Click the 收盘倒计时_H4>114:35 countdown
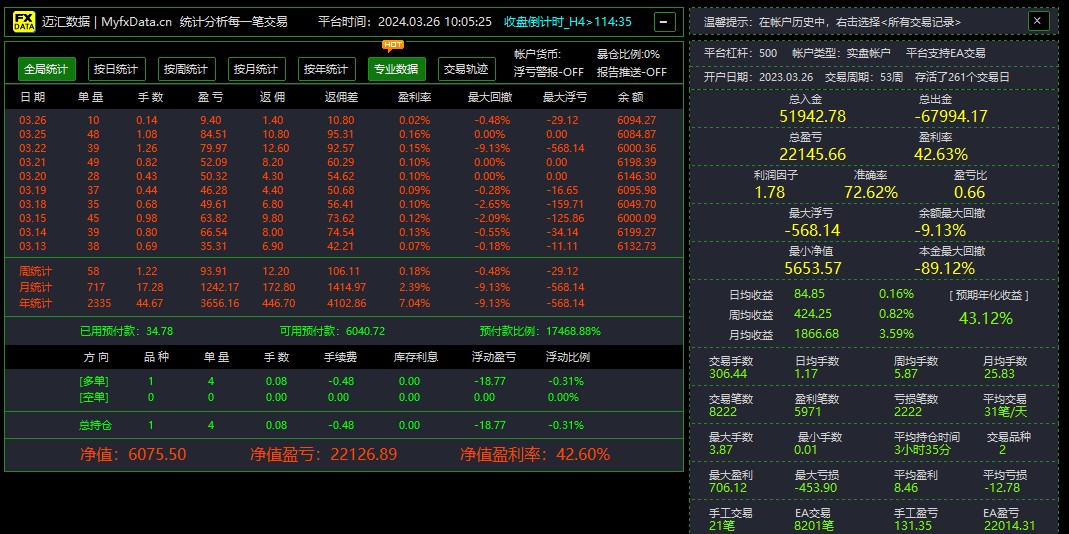Screen dimensions: 1069x534 tap(568, 22)
